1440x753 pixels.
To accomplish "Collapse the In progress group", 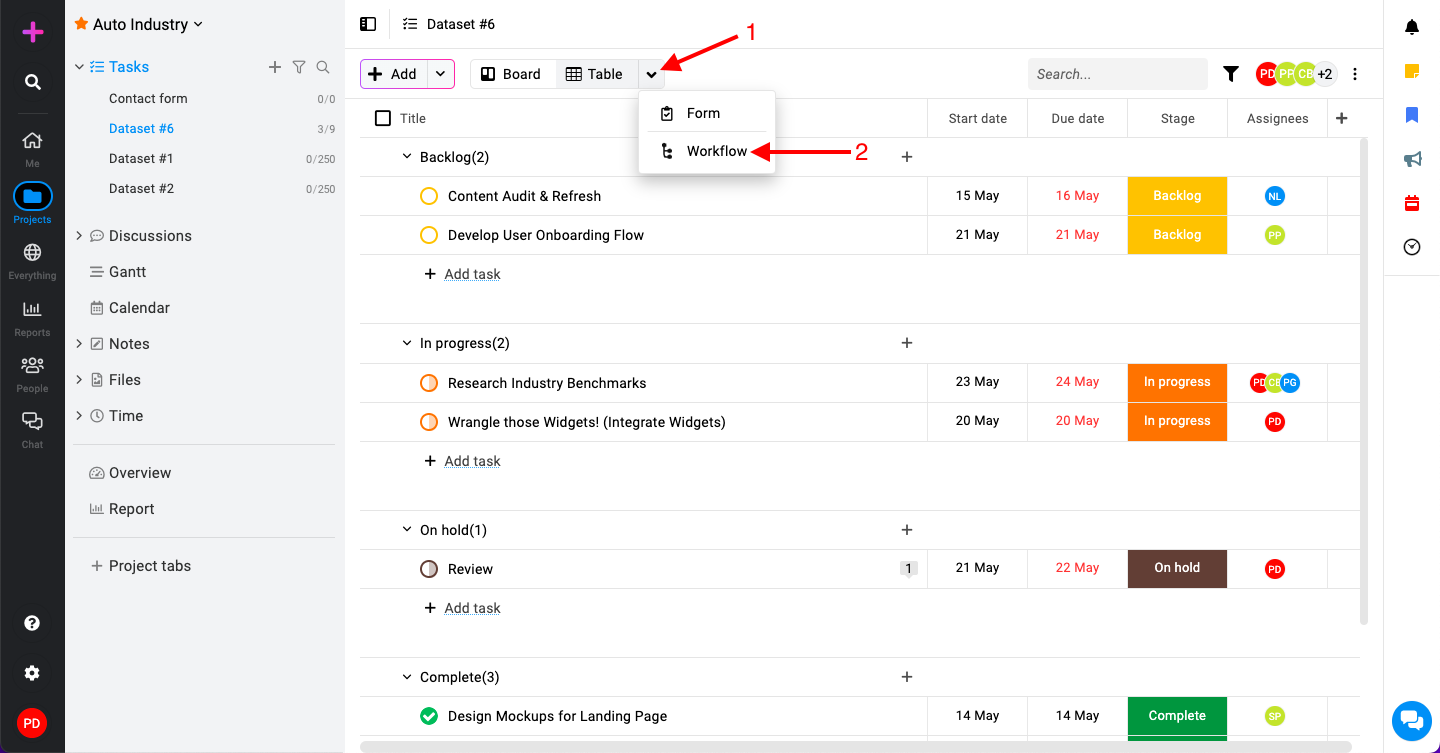I will pyautogui.click(x=407, y=343).
